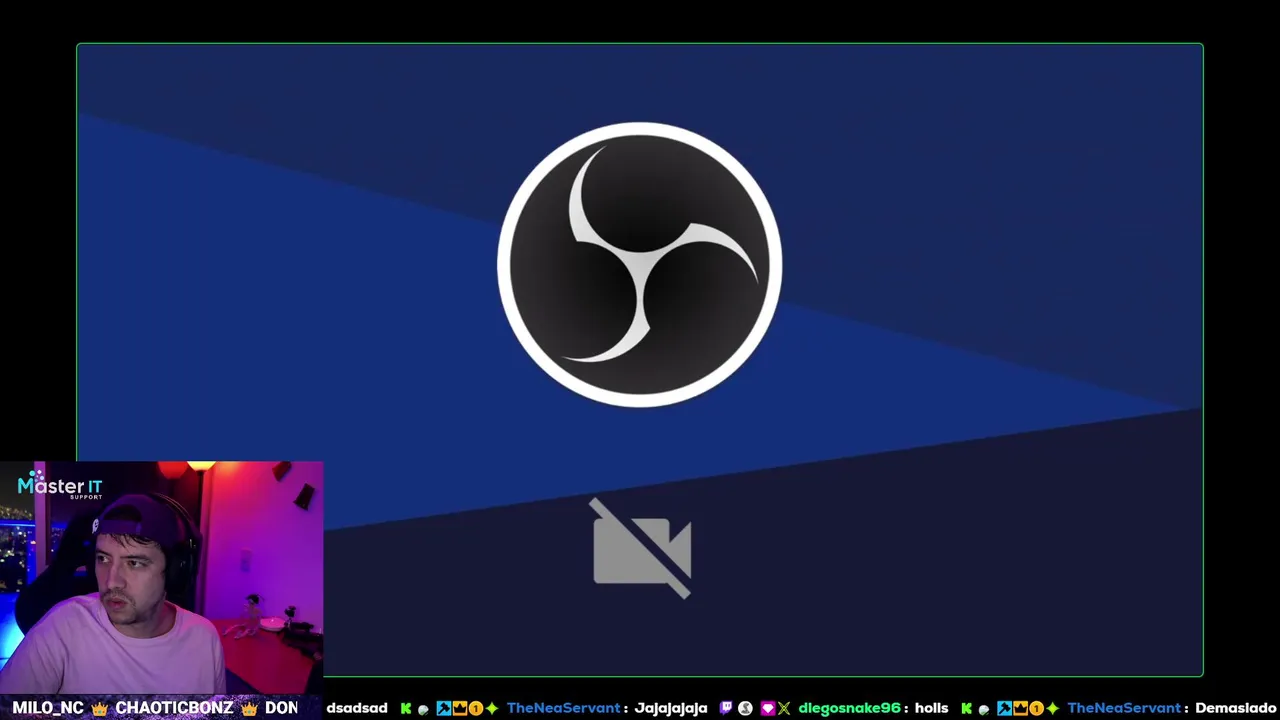
Task: Click the Master IT Support logo
Action: pyautogui.click(x=60, y=486)
